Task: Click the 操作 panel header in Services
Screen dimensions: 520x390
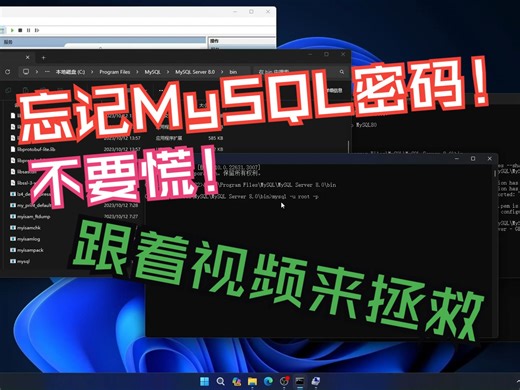Action: click(x=214, y=41)
